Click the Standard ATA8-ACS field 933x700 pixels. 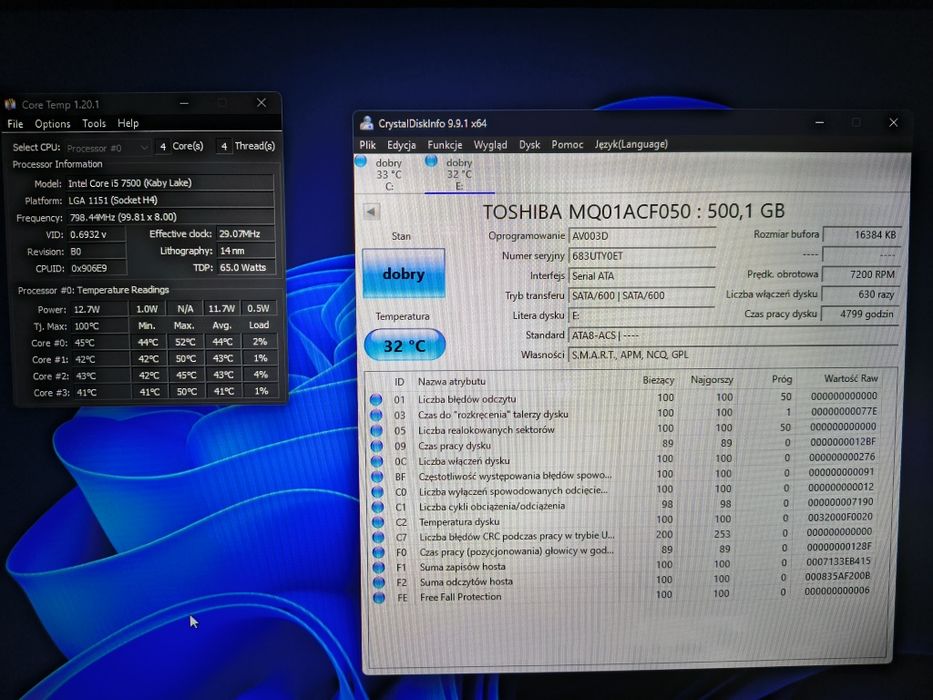click(x=732, y=335)
